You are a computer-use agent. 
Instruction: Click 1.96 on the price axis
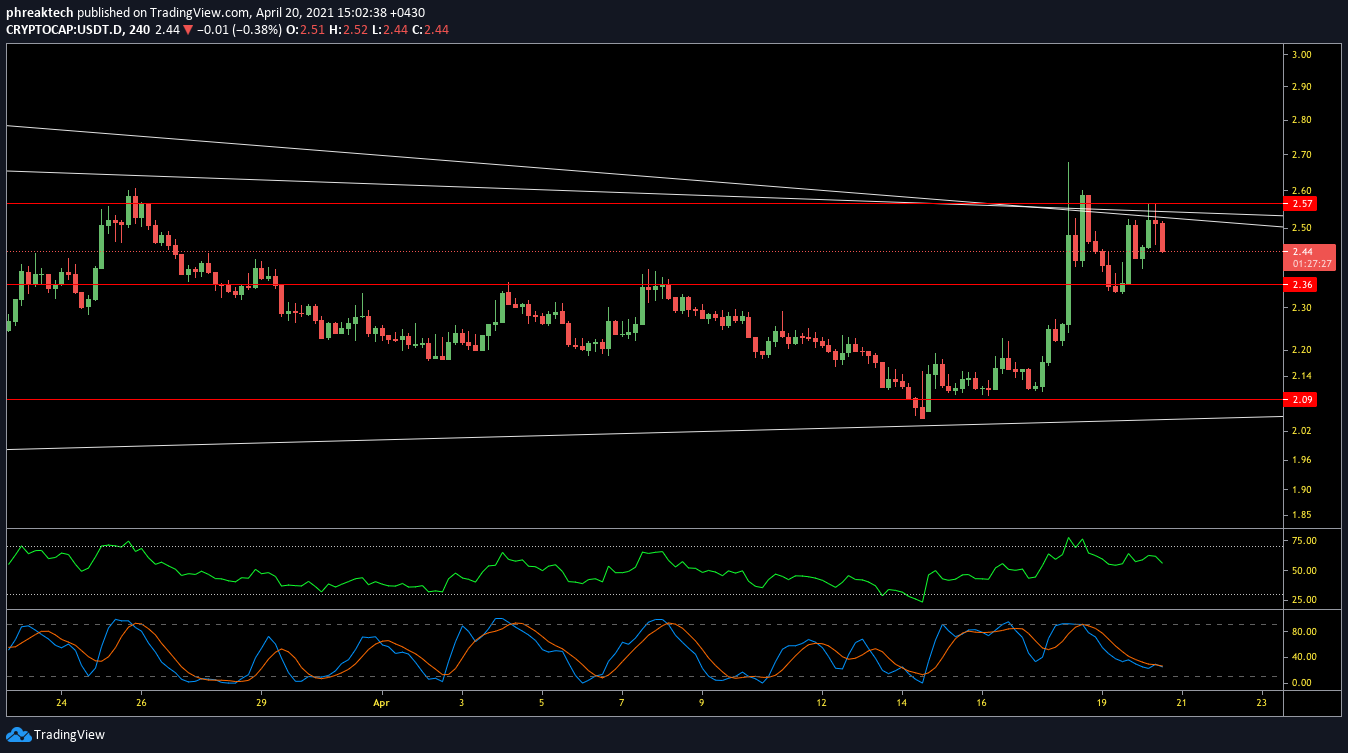coord(1302,460)
